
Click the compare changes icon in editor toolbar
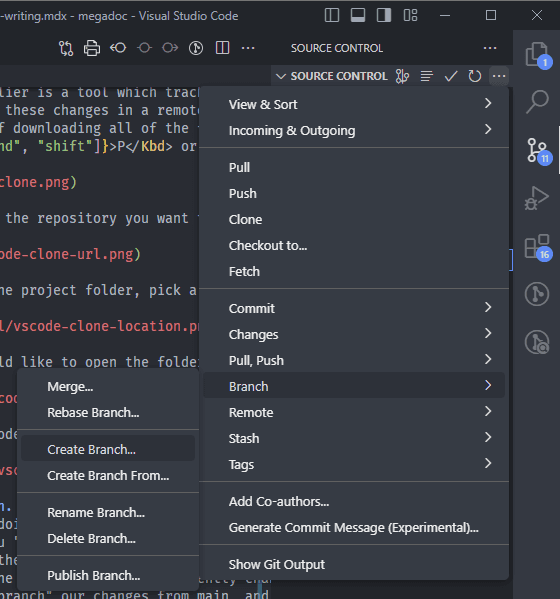tap(66, 48)
